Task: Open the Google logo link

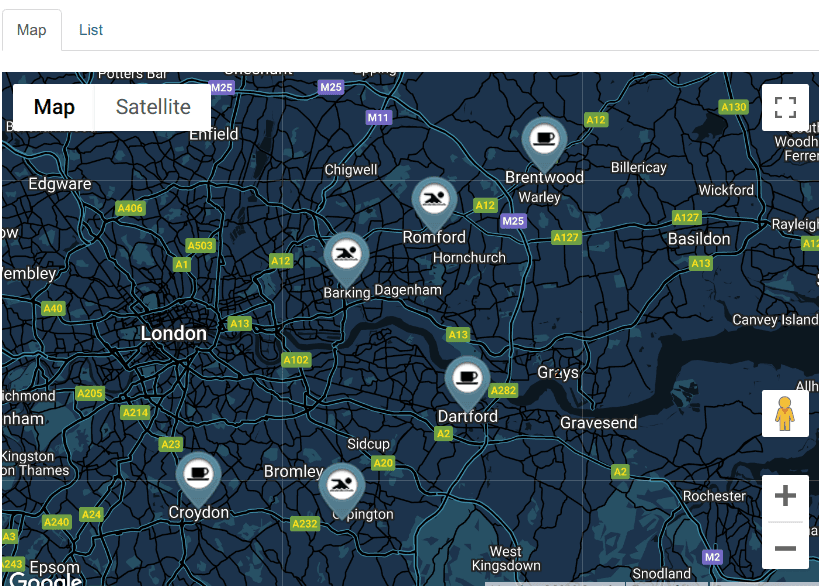Action: click(x=45, y=579)
